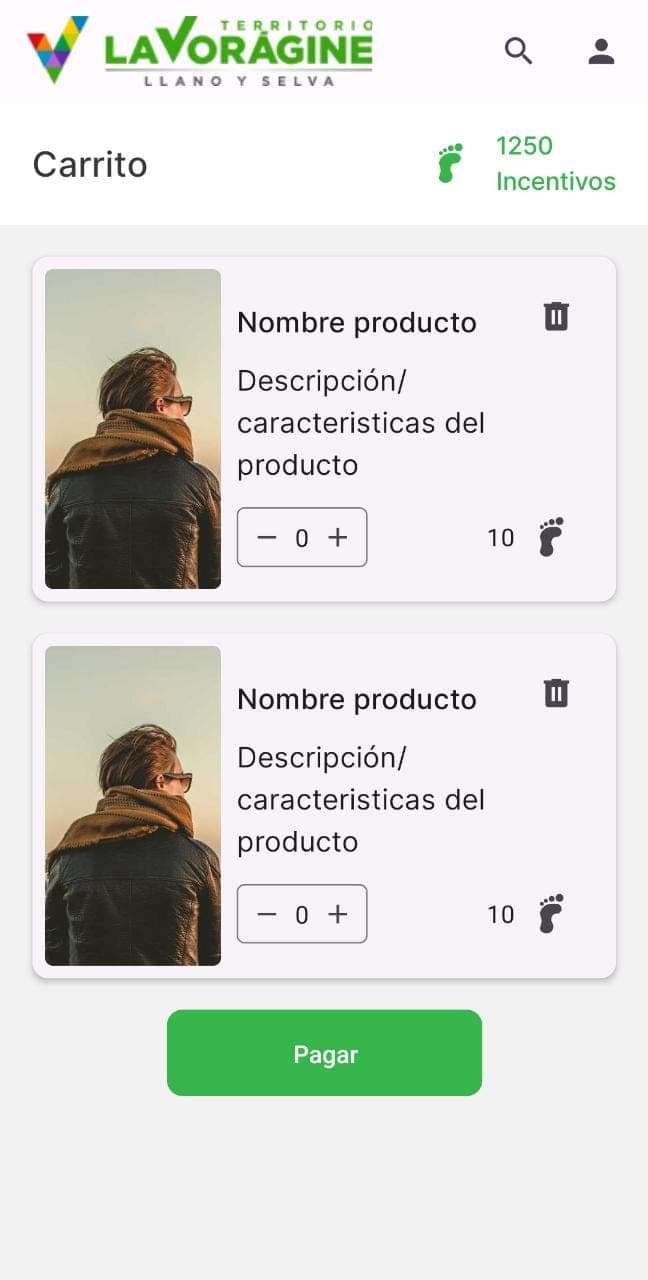Click the first product's footprint price icon
The width and height of the screenshot is (648, 1280).
pos(551,537)
